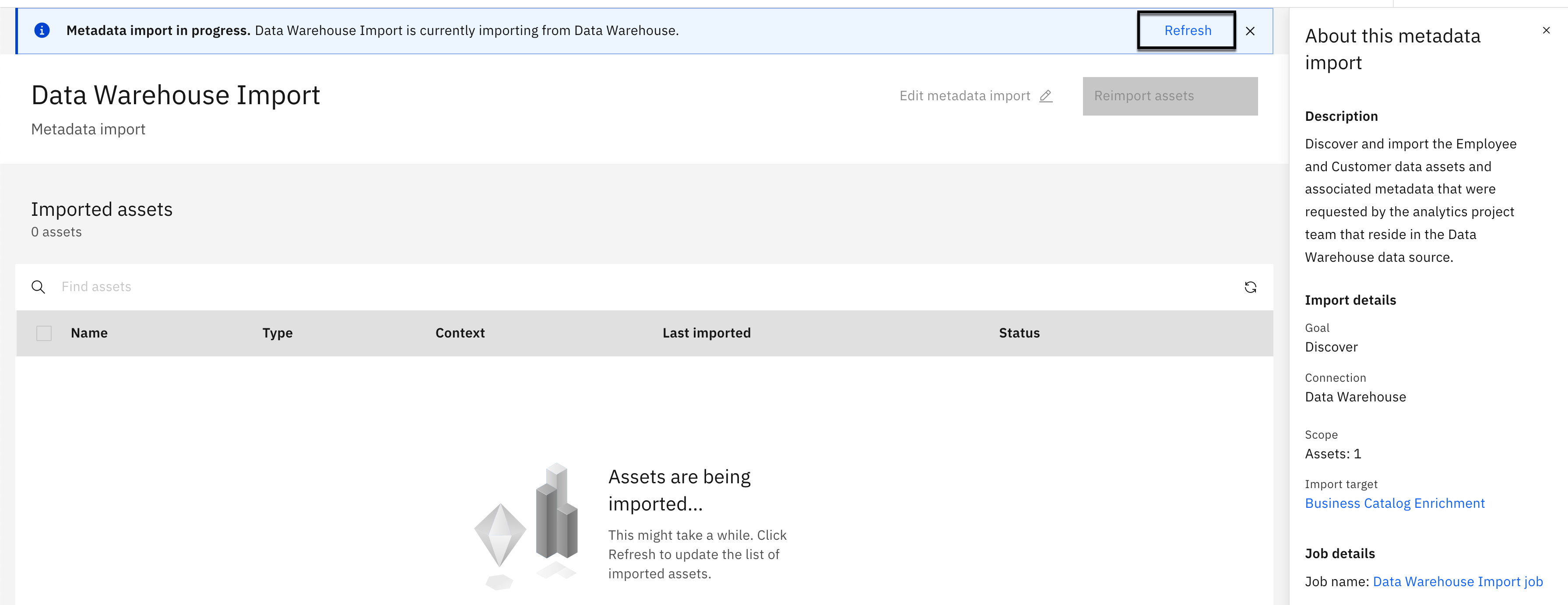Image resolution: width=1568 pixels, height=605 pixels.
Task: Click the circular refresh assets icon
Action: pyautogui.click(x=1250, y=287)
